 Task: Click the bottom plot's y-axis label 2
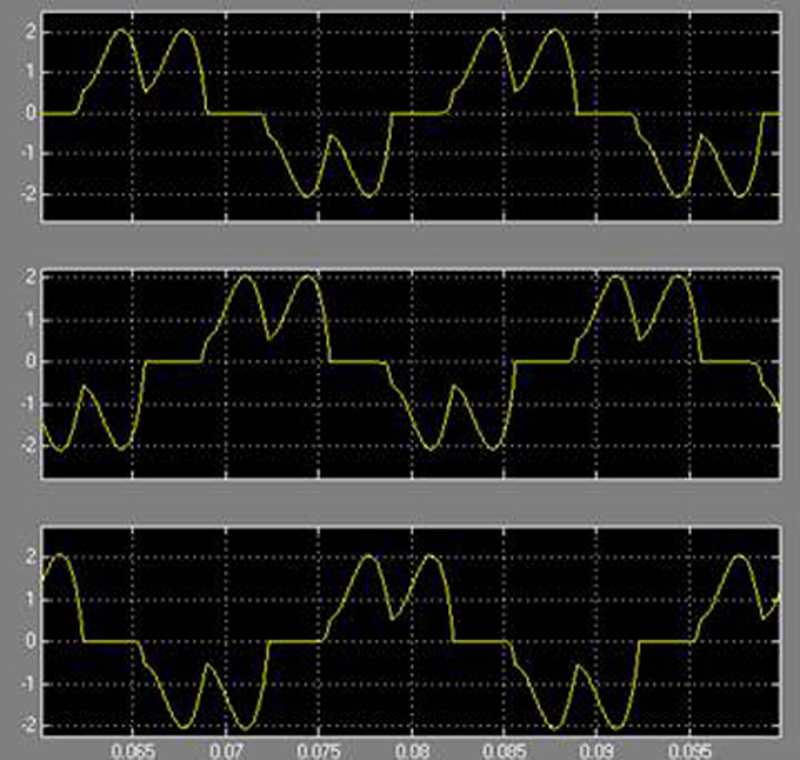click(31, 556)
